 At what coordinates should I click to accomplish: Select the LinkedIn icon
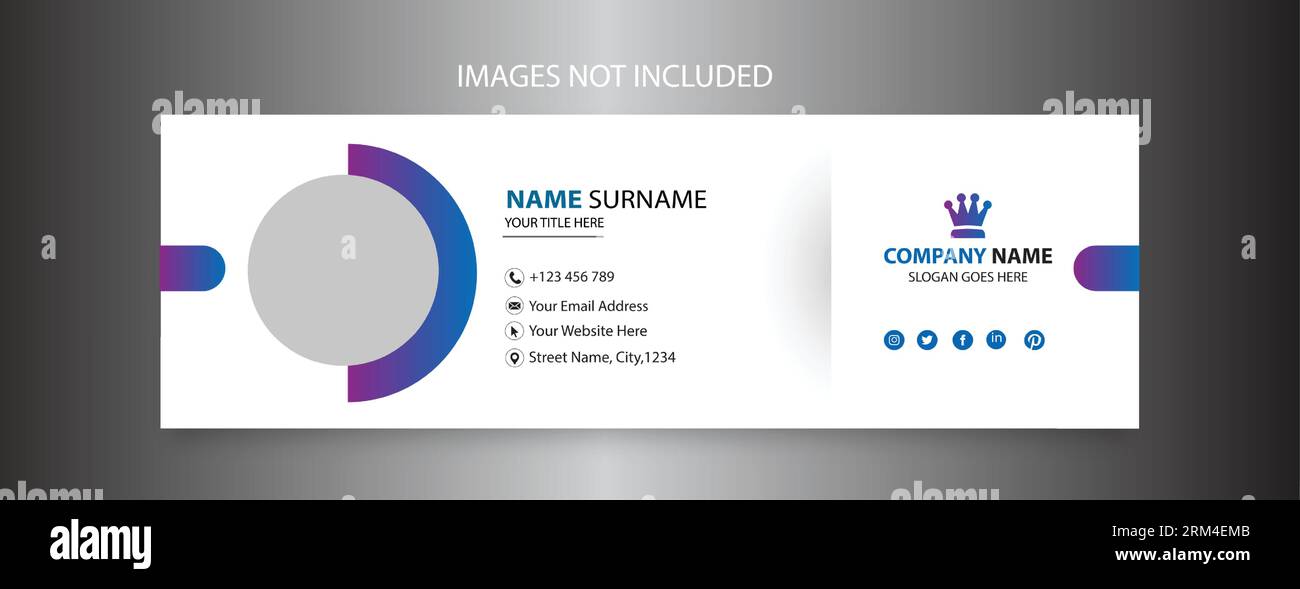pyautogui.click(x=996, y=339)
